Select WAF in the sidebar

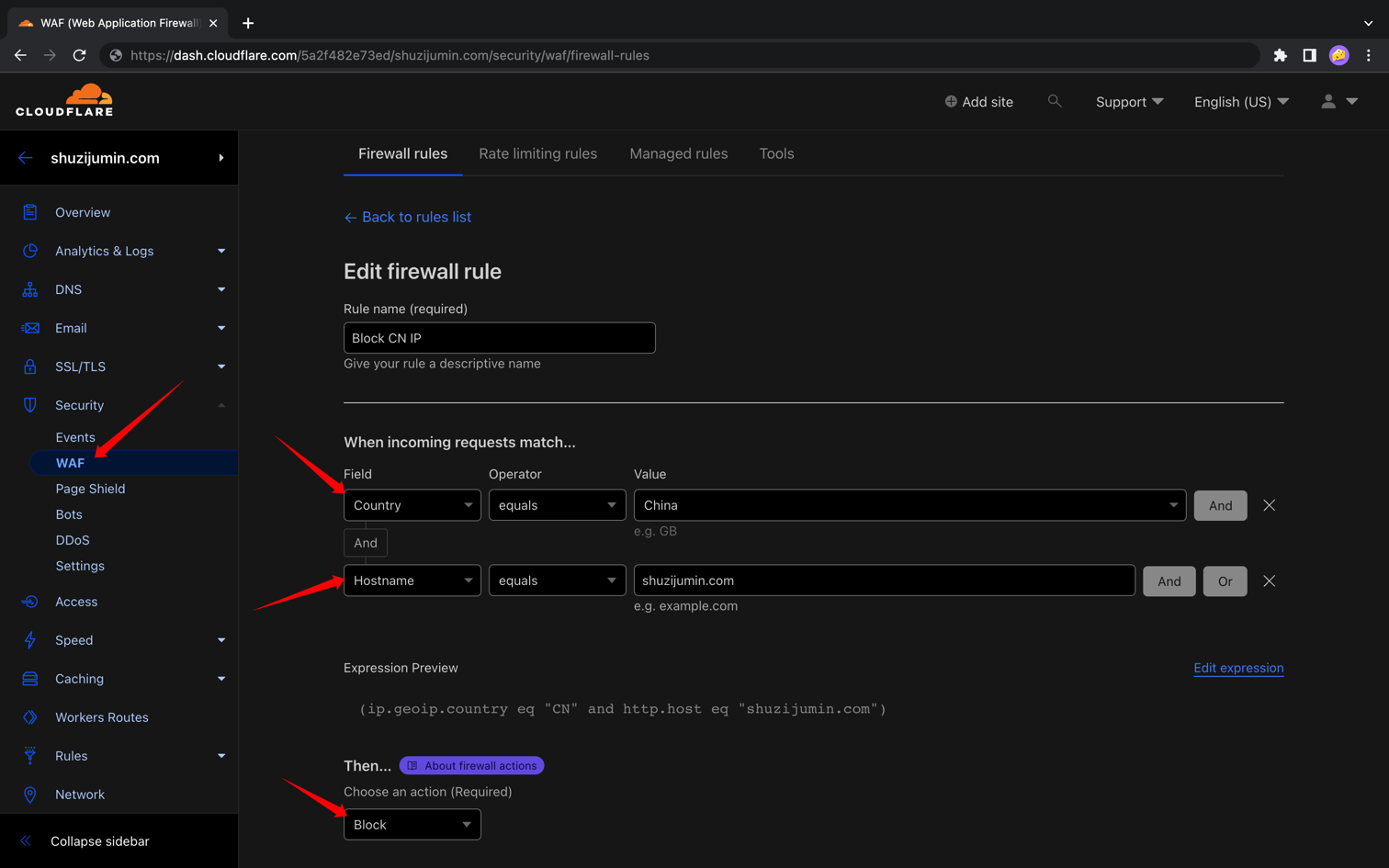pyautogui.click(x=70, y=463)
